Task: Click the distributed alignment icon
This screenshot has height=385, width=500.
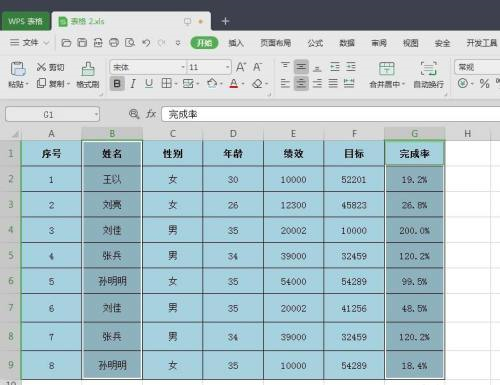Action: 349,83
